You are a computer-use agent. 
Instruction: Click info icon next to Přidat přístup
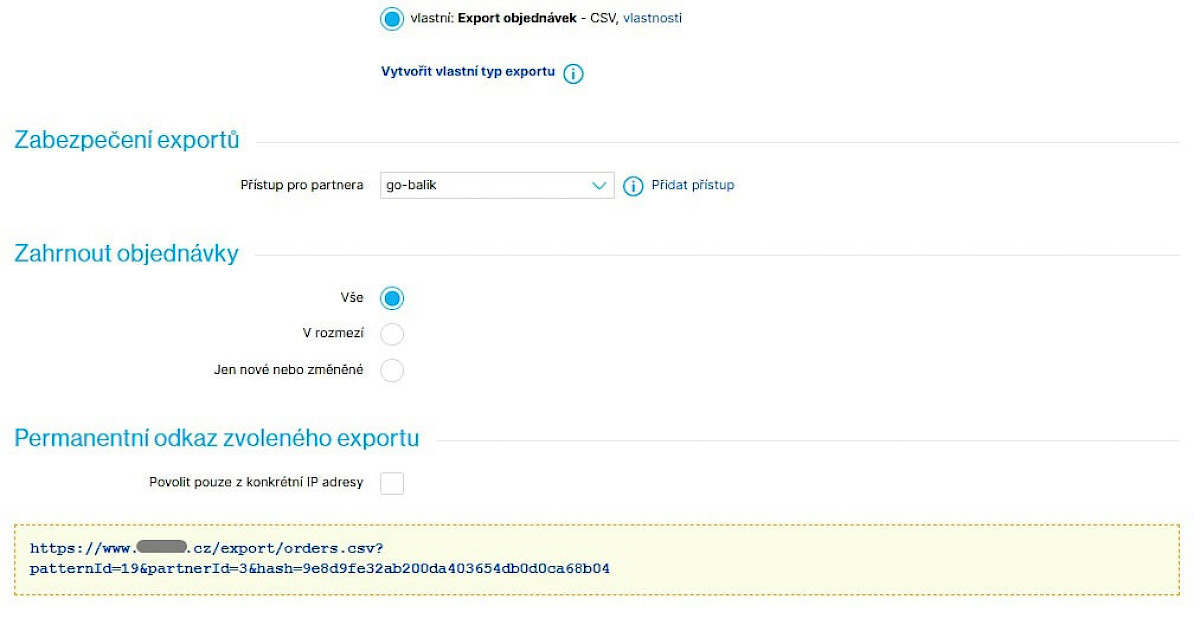tap(633, 186)
